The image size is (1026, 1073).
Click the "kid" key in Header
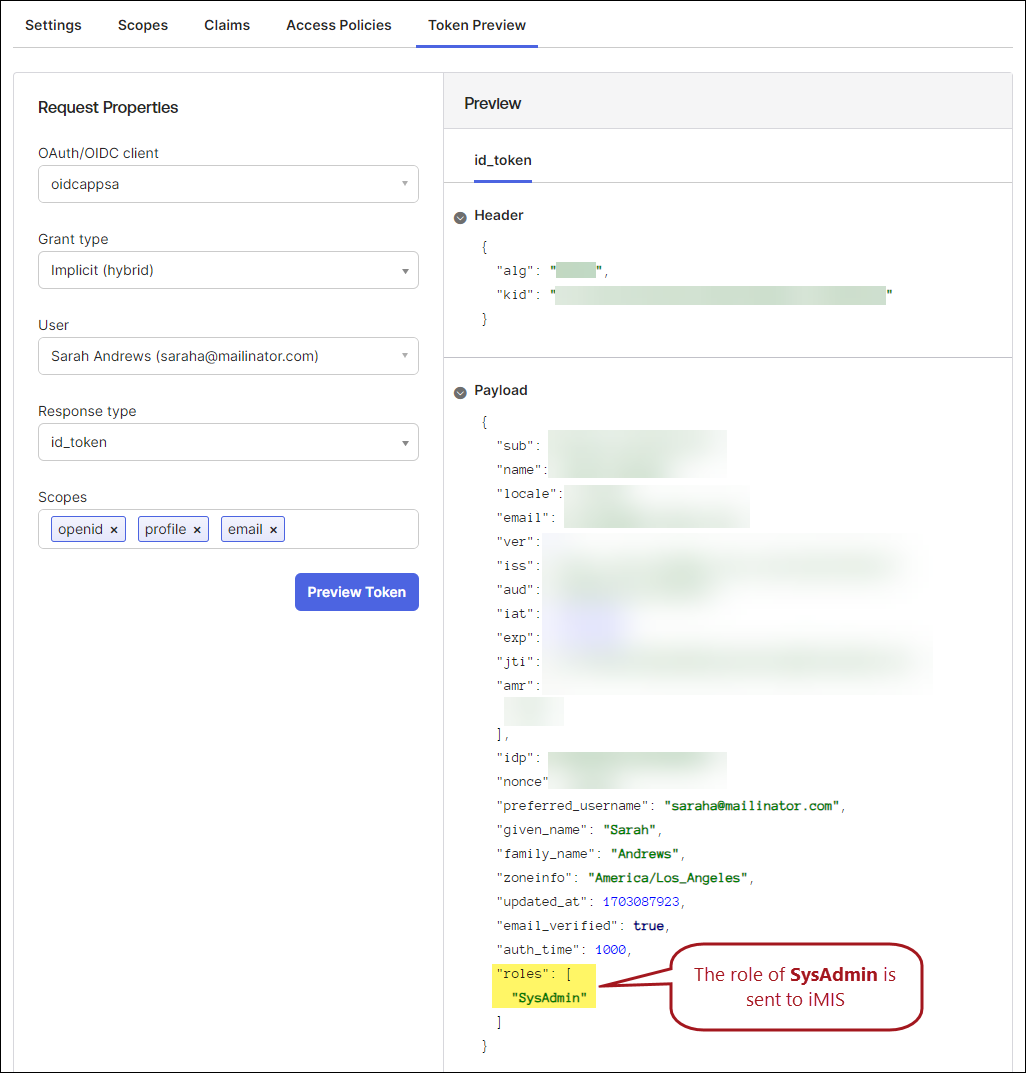pyautogui.click(x=515, y=295)
